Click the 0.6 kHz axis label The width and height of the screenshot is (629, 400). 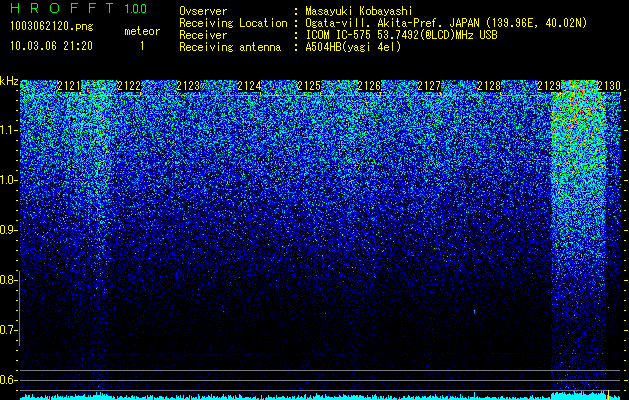point(9,380)
